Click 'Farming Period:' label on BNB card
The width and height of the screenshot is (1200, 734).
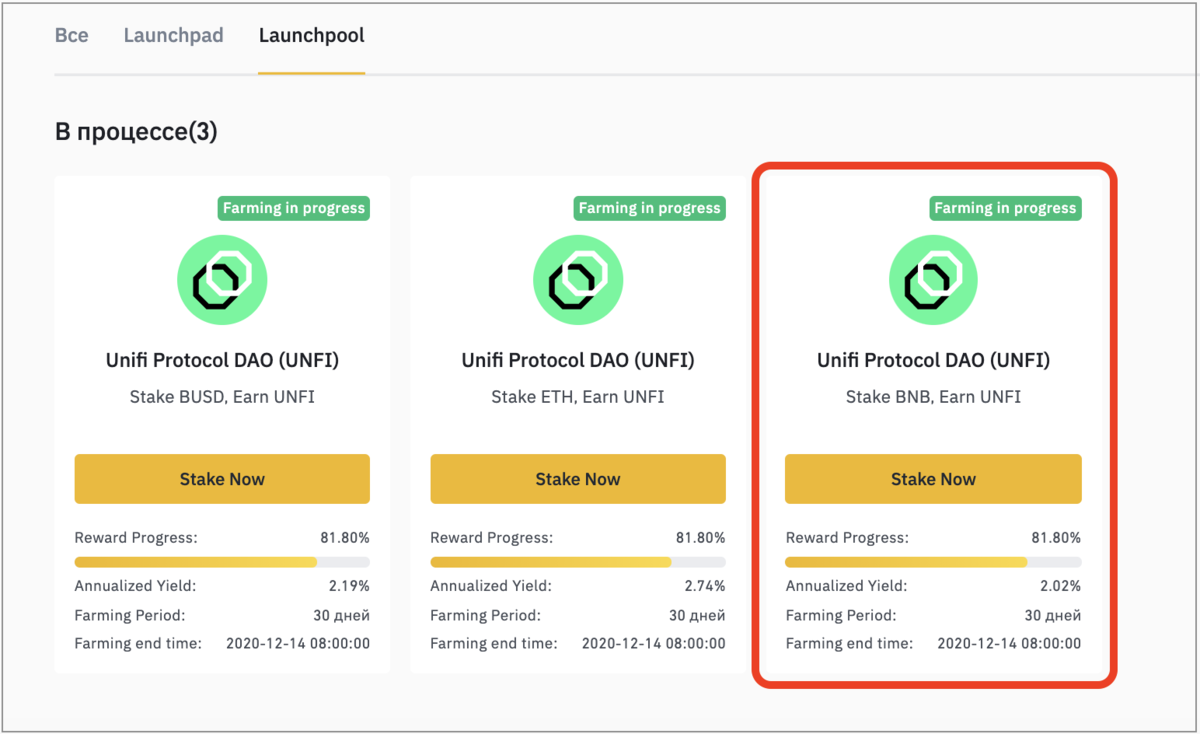click(841, 615)
